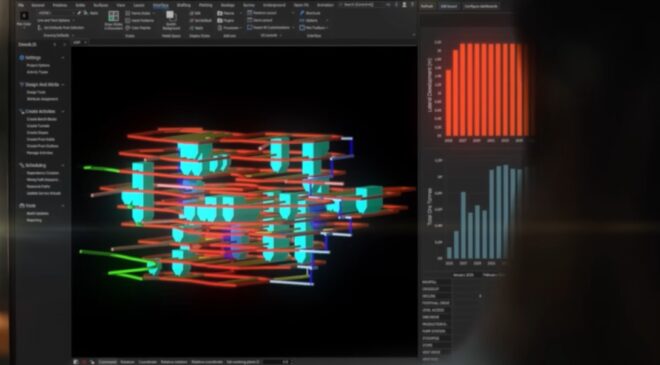This screenshot has width=660, height=365.
Task: Switch to the Underground ribbon tab
Action: pyautogui.click(x=274, y=5)
